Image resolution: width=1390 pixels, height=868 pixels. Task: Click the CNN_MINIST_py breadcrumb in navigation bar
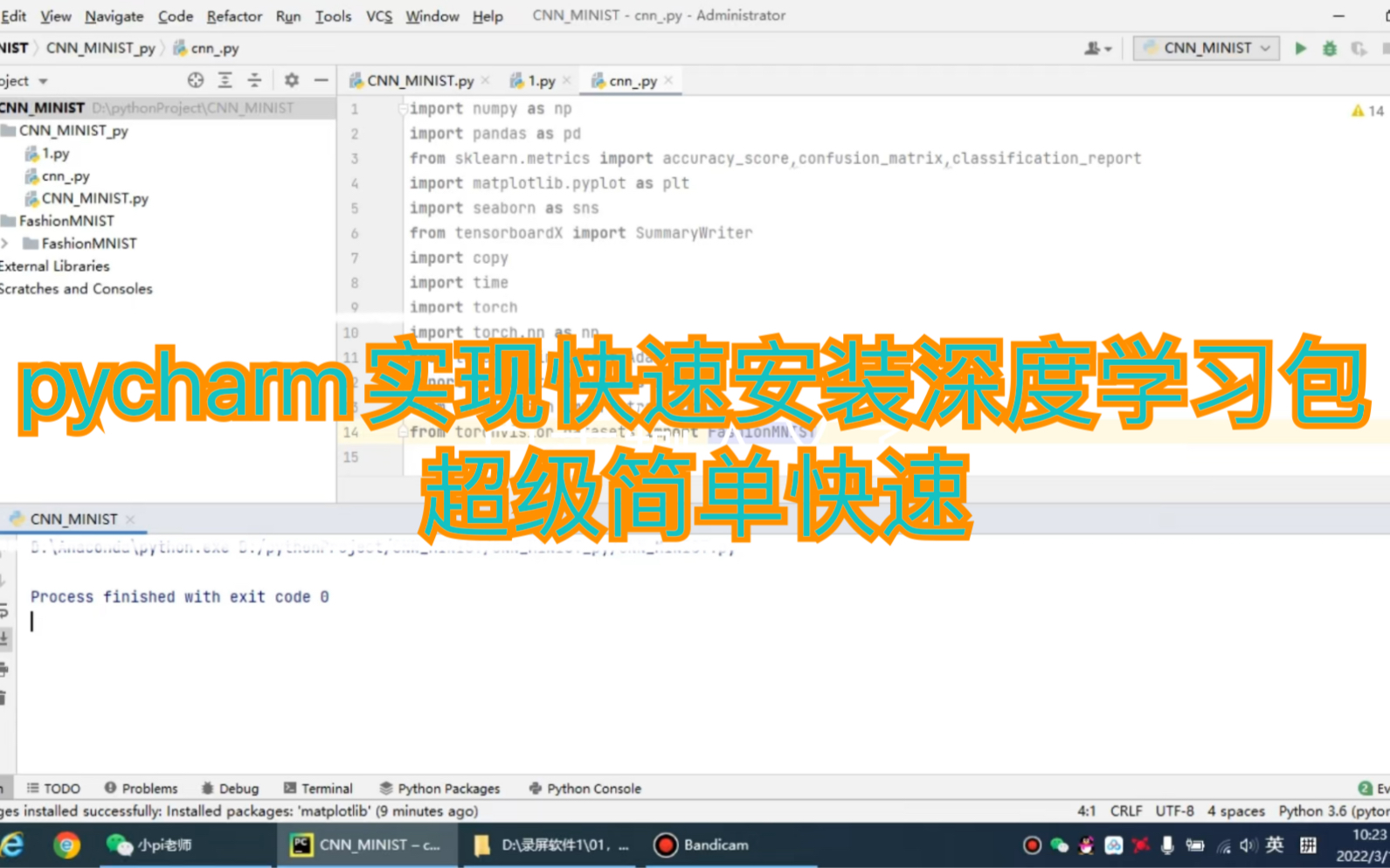pos(100,48)
